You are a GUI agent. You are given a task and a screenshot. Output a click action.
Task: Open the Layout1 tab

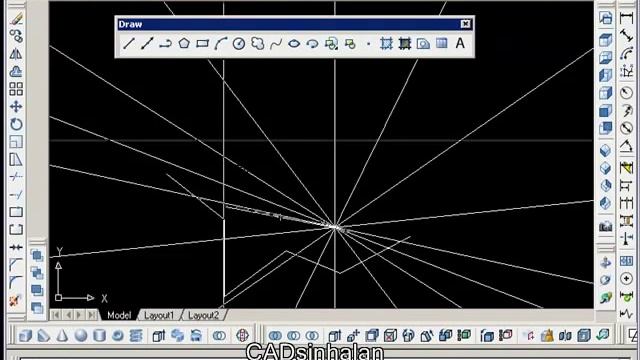click(x=159, y=315)
